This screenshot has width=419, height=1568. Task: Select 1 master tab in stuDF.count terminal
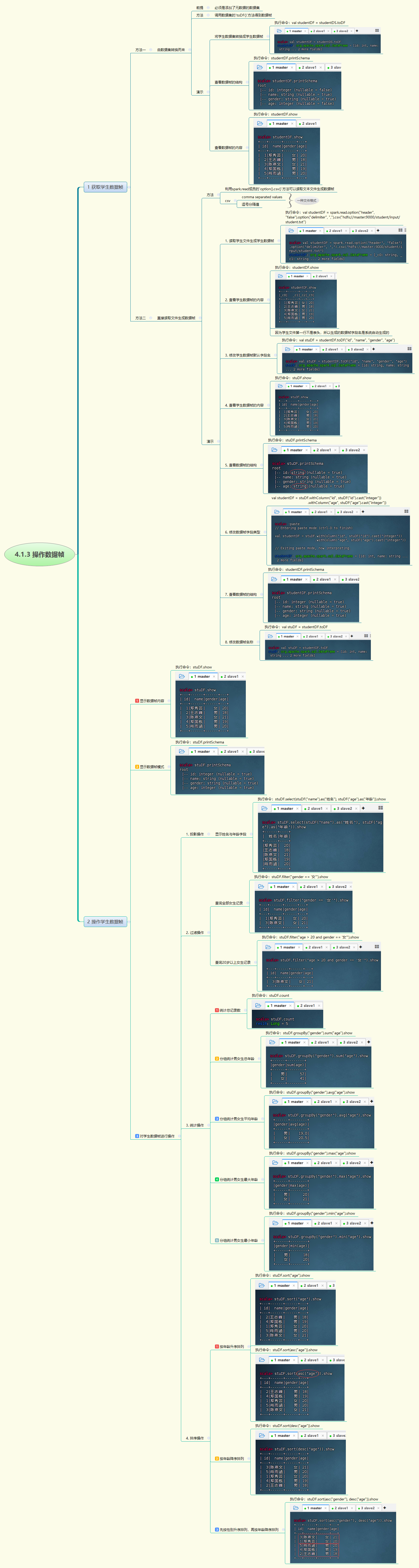click(x=280, y=1006)
